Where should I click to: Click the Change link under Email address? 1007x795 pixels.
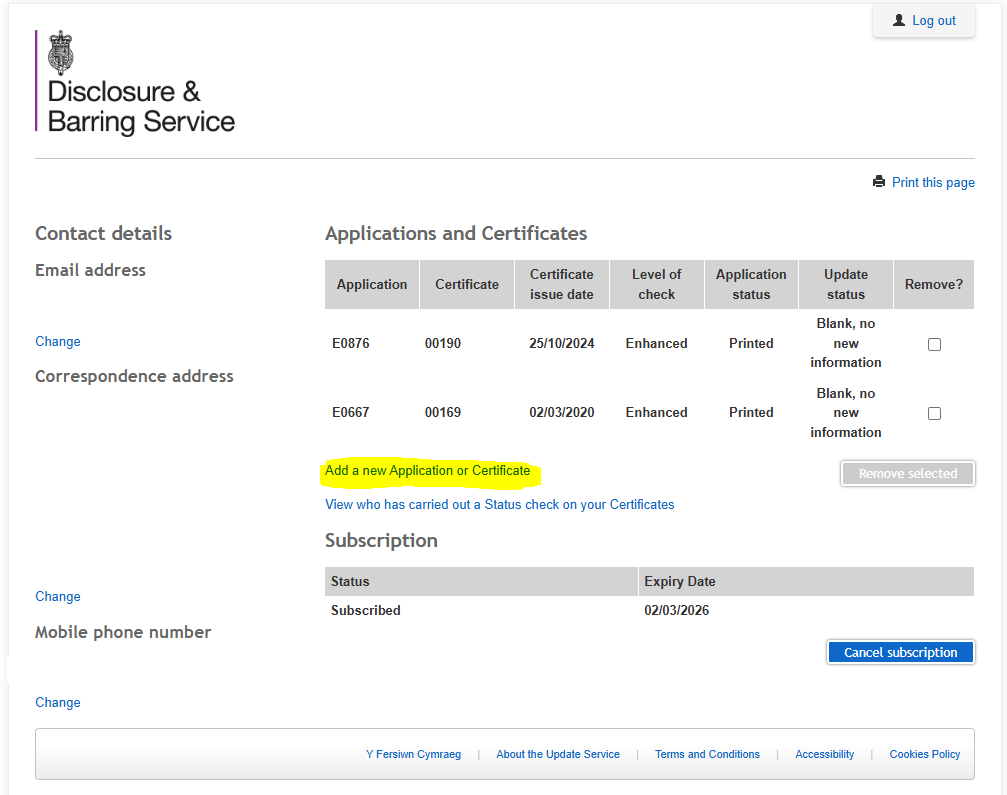pyautogui.click(x=57, y=341)
